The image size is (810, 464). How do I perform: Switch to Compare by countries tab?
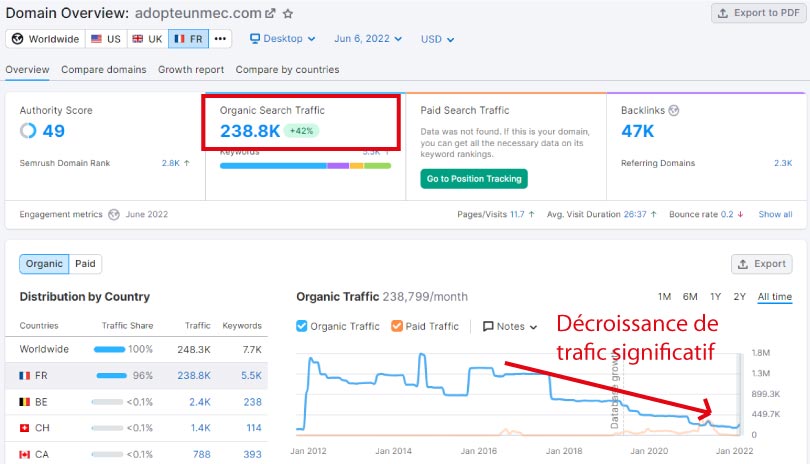287,69
